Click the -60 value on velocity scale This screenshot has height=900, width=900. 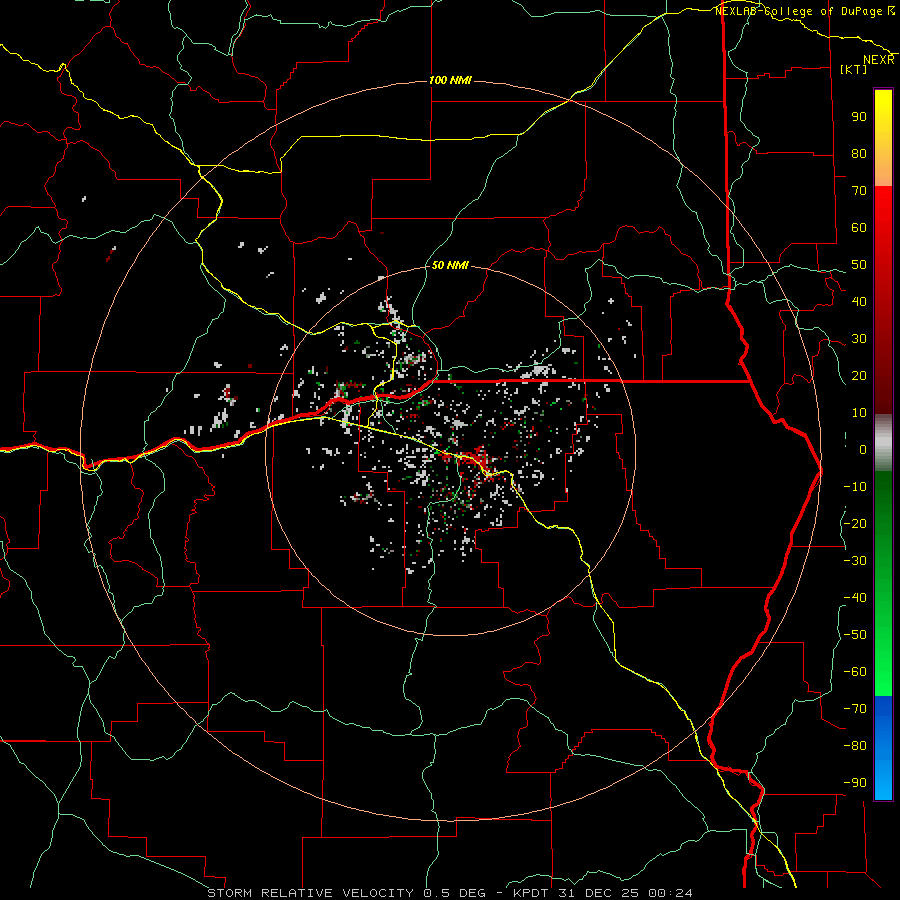(855, 672)
